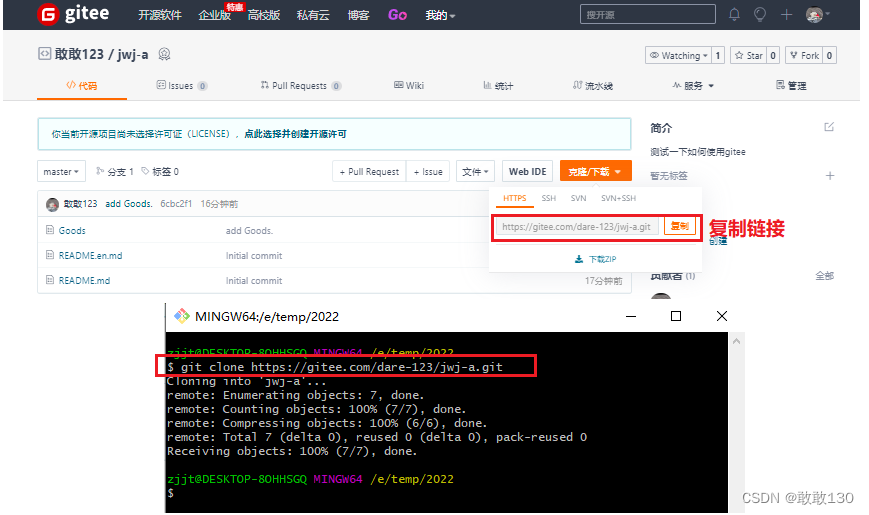Select the SSH clone tab
Viewport: 869px width, 515px height.
[x=549, y=198]
